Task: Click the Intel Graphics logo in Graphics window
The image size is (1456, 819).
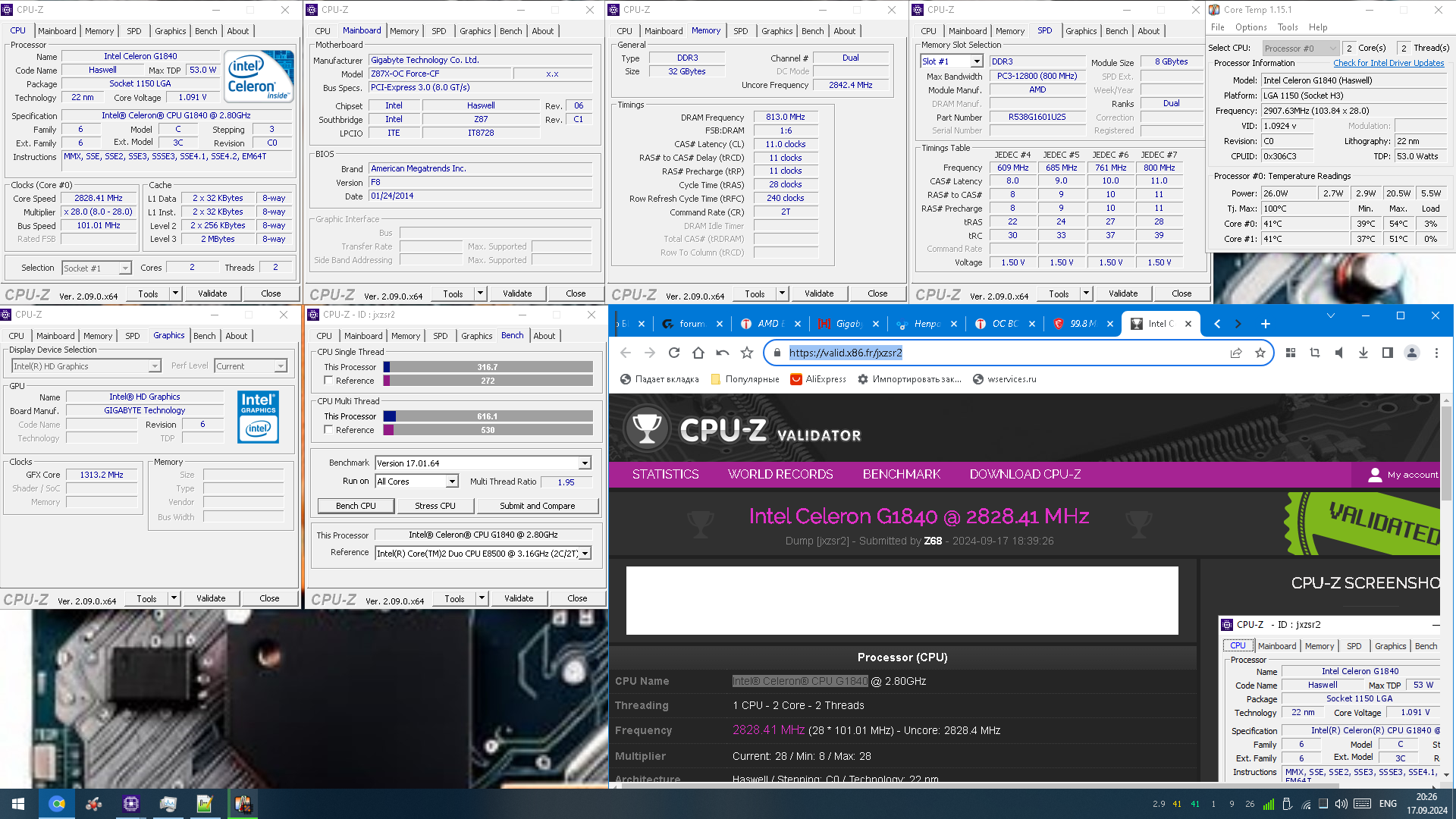Action: [x=259, y=417]
